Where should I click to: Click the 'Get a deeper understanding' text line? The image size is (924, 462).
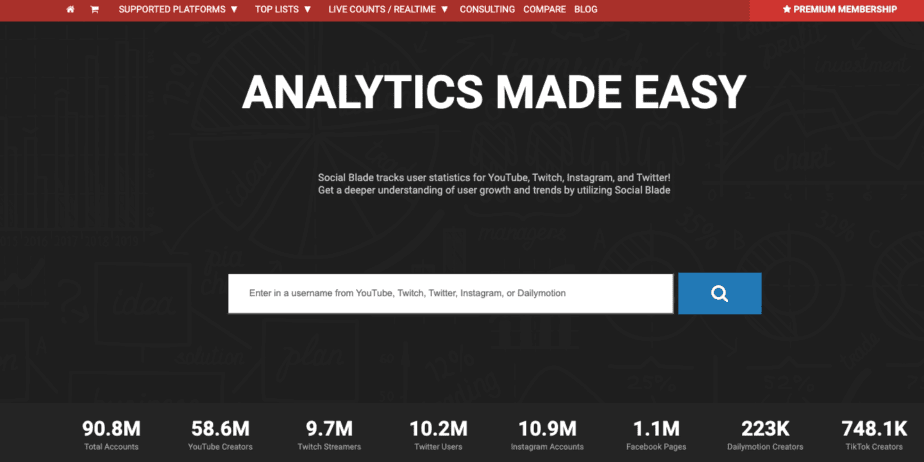click(494, 190)
